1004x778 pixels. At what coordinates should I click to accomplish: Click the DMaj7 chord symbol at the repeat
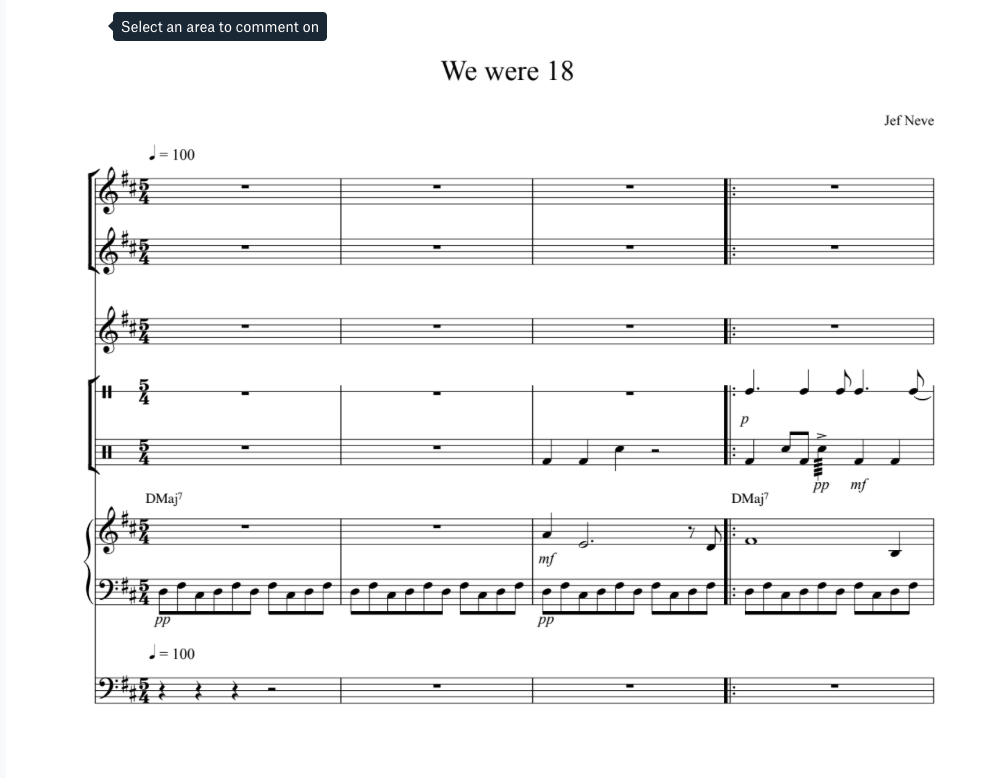pyautogui.click(x=749, y=498)
